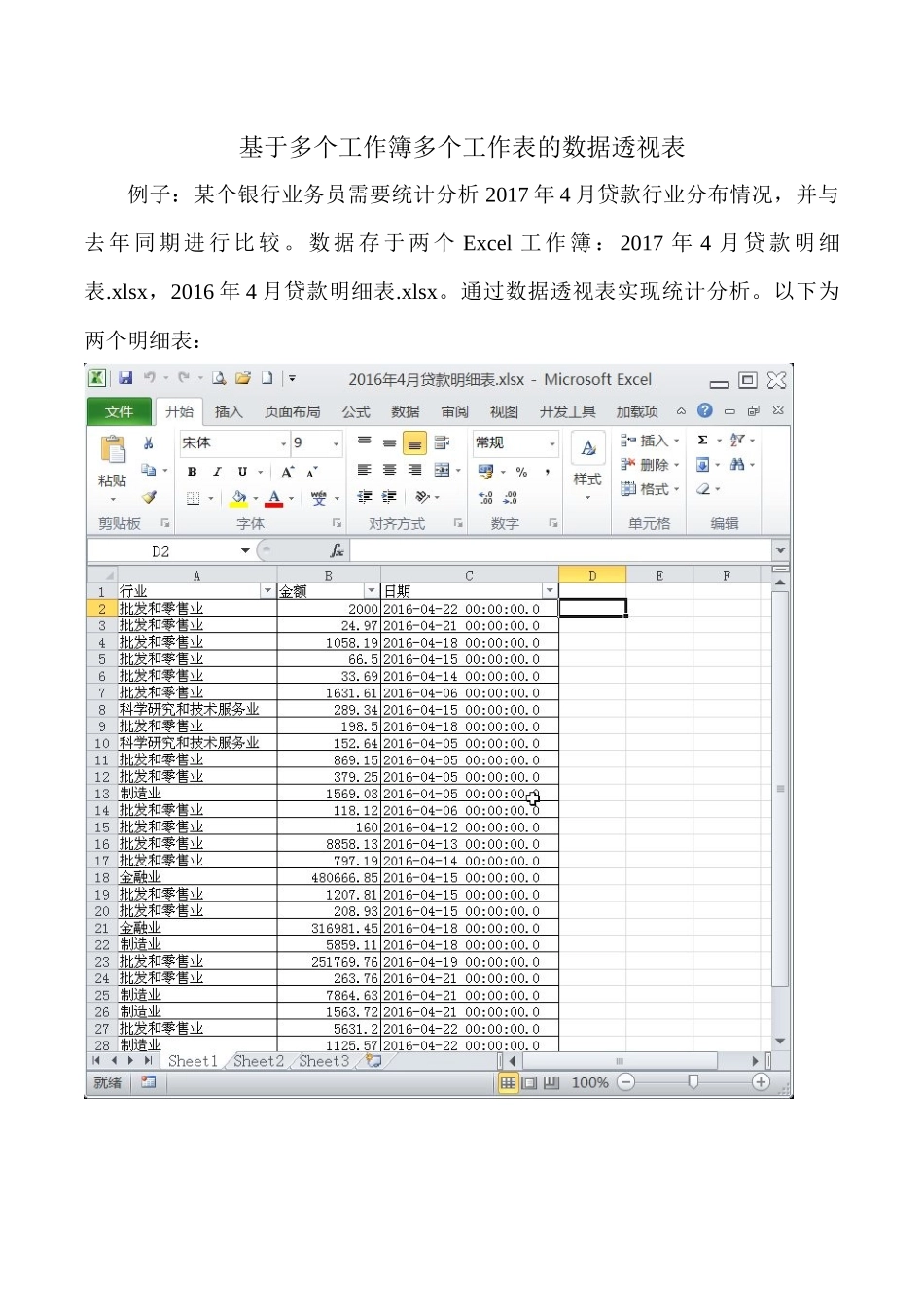The width and height of the screenshot is (924, 1307).
Task: Click the 插入 cells button in 单元格 group
Action: point(649,441)
